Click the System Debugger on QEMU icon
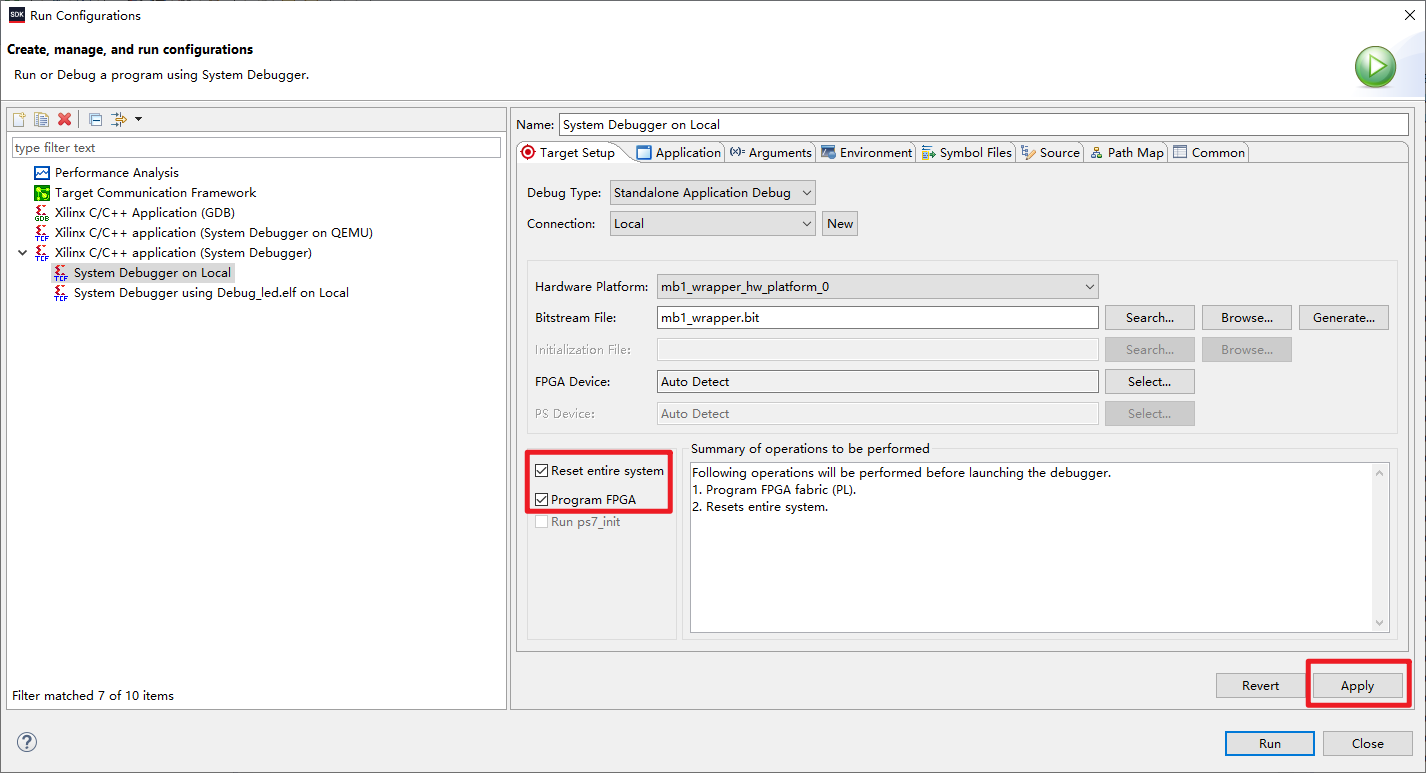Viewport: 1426px width, 773px height. click(42, 233)
